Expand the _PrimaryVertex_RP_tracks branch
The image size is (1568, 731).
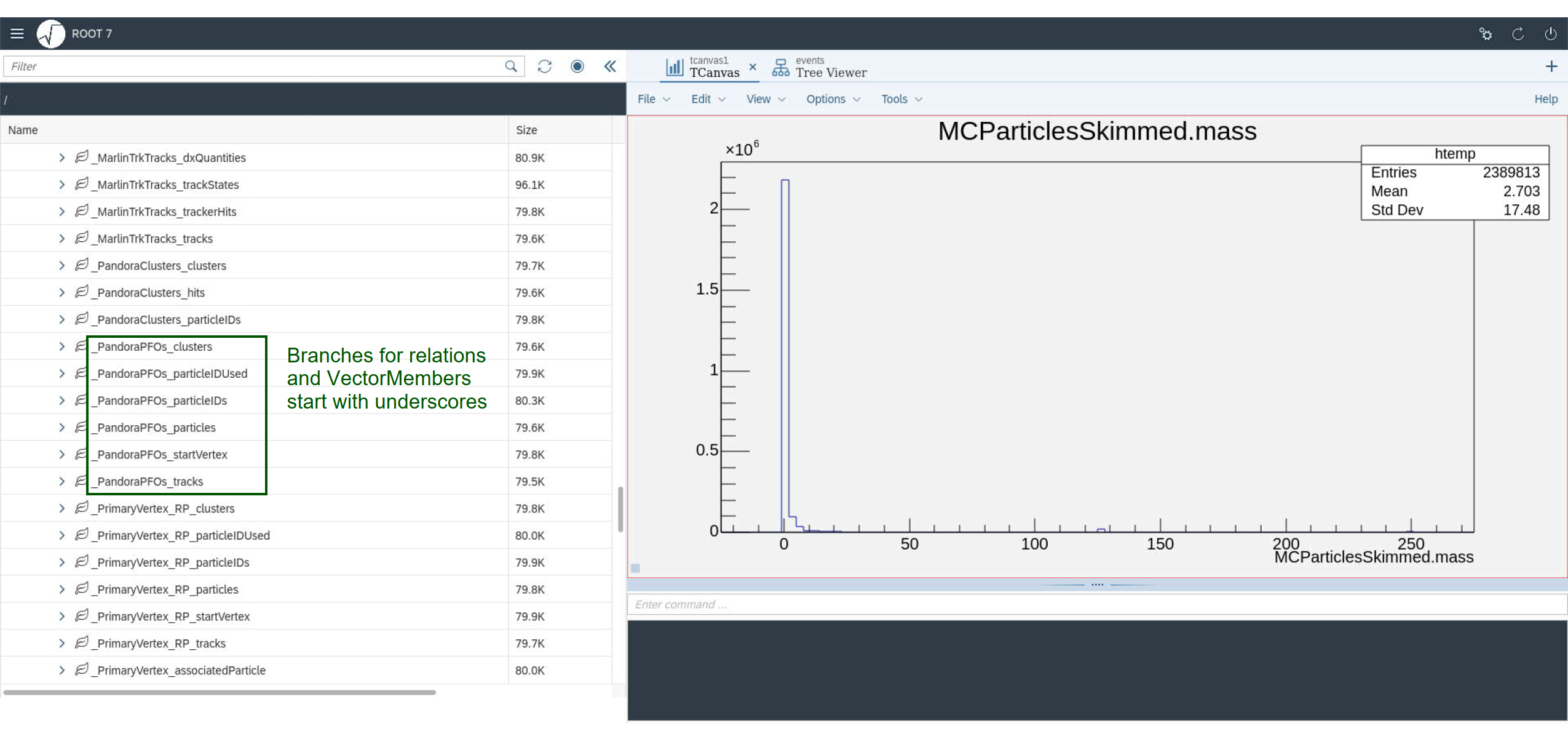[61, 644]
